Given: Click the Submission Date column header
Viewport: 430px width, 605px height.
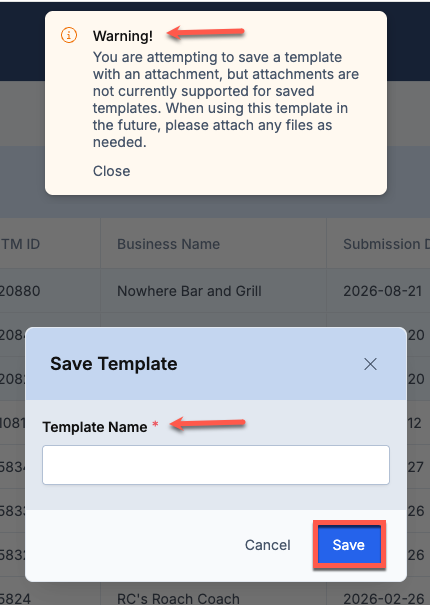Looking at the screenshot, I should point(386,244).
